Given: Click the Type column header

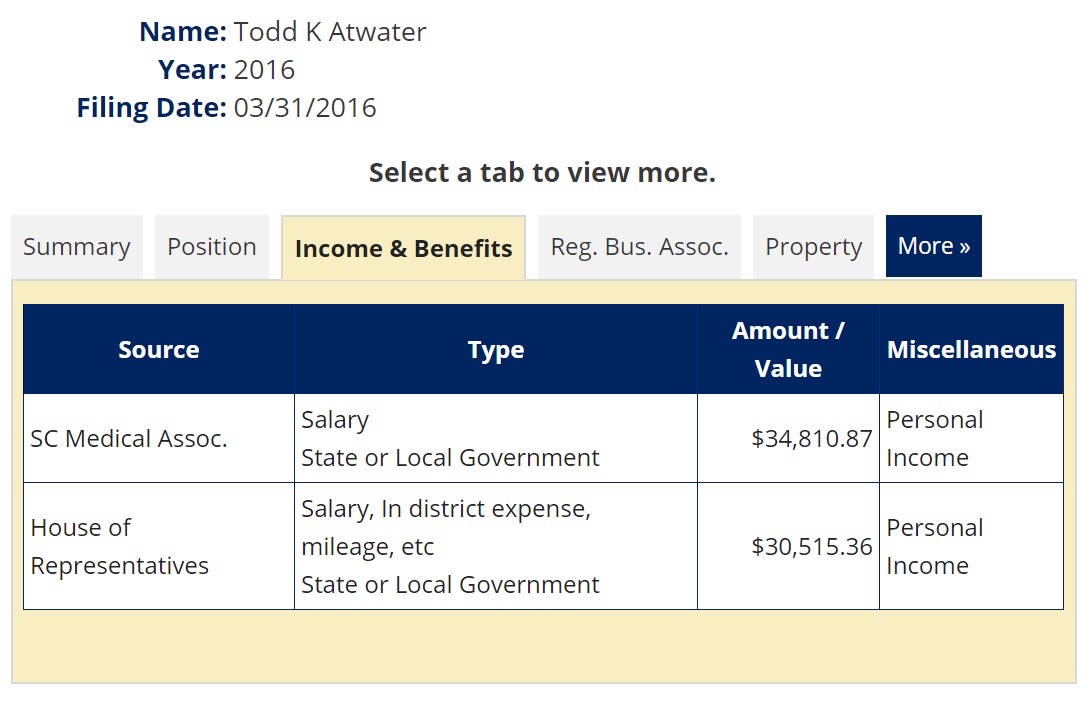Looking at the screenshot, I should 496,350.
